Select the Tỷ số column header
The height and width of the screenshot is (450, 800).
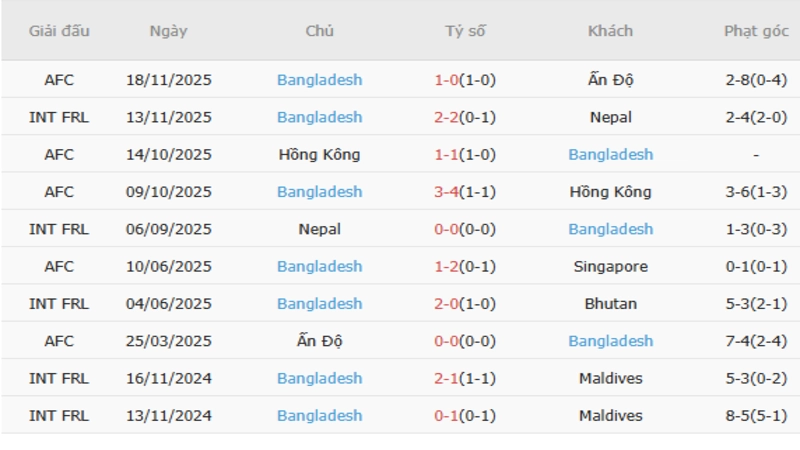click(x=465, y=31)
